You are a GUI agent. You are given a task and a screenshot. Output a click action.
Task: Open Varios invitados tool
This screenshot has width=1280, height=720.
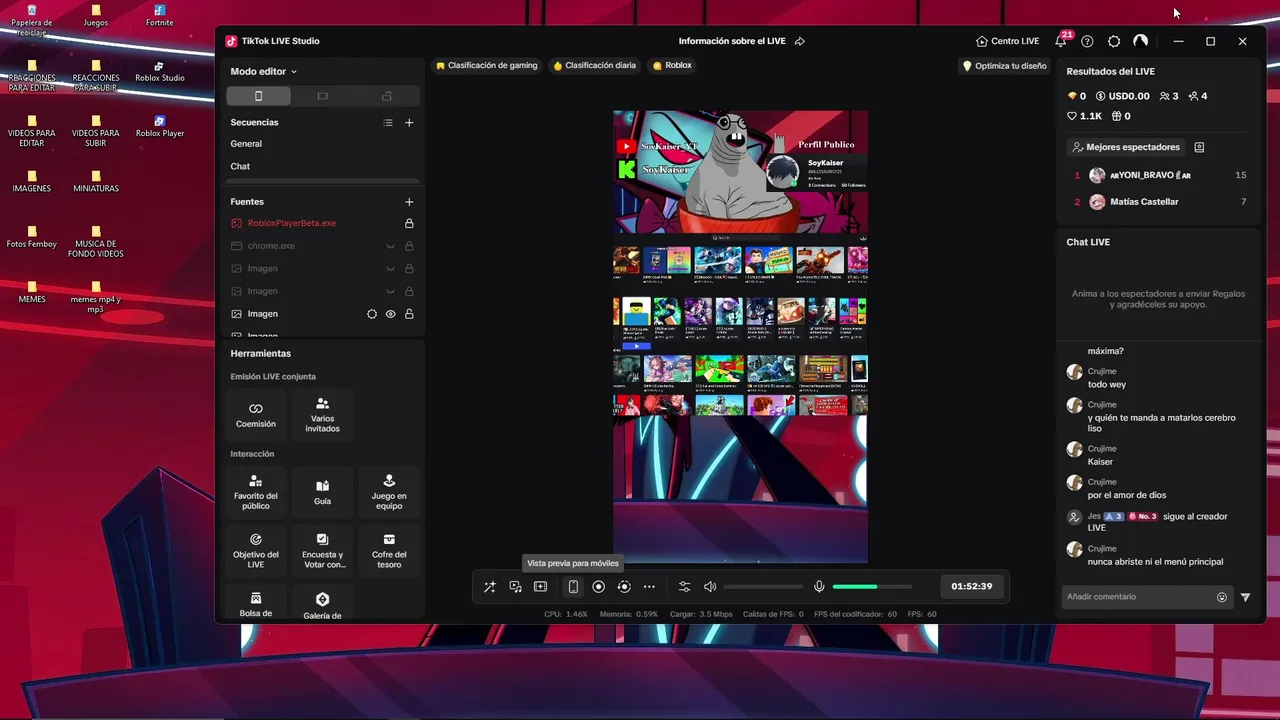click(x=322, y=415)
